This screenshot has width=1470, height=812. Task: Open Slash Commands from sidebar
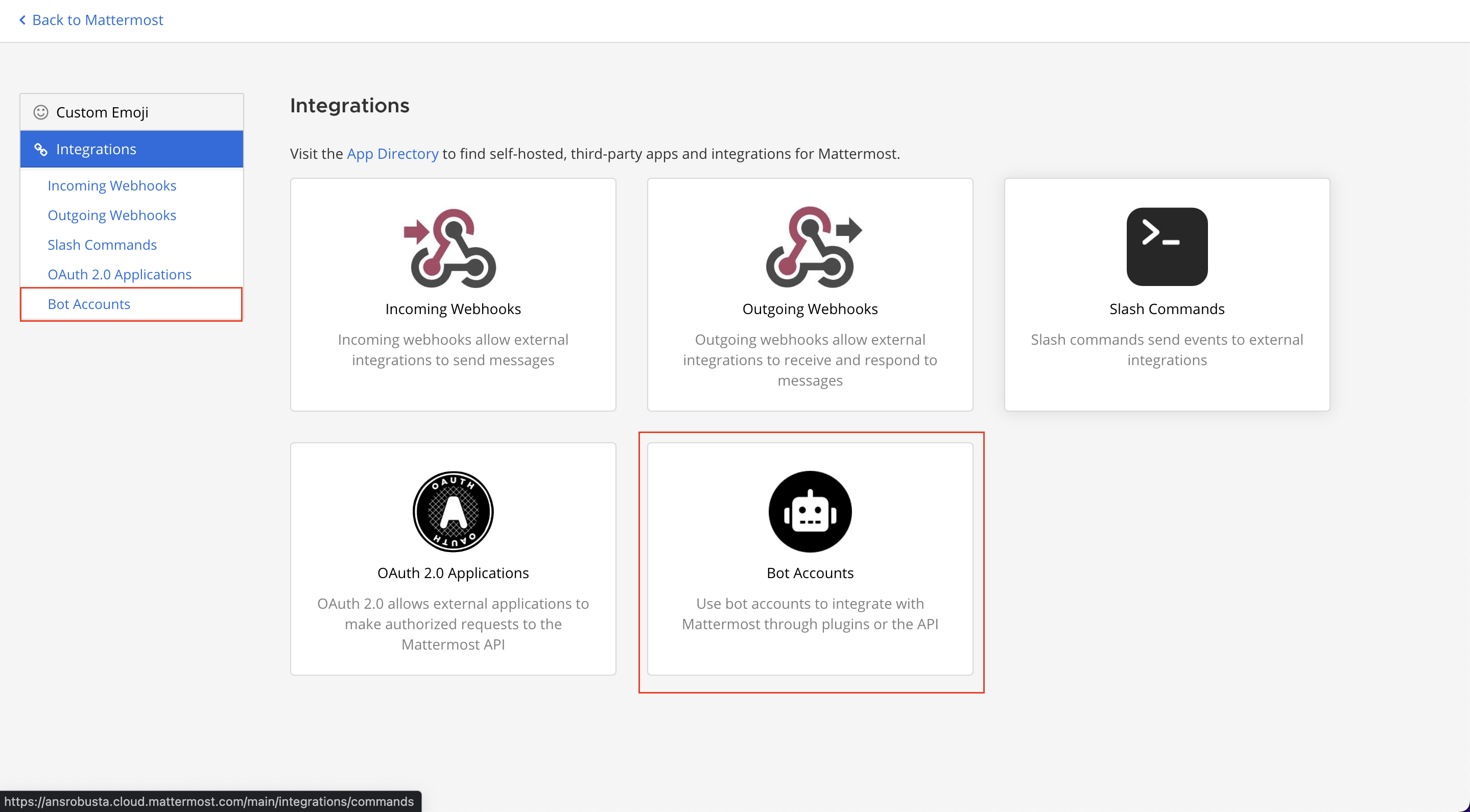(102, 245)
